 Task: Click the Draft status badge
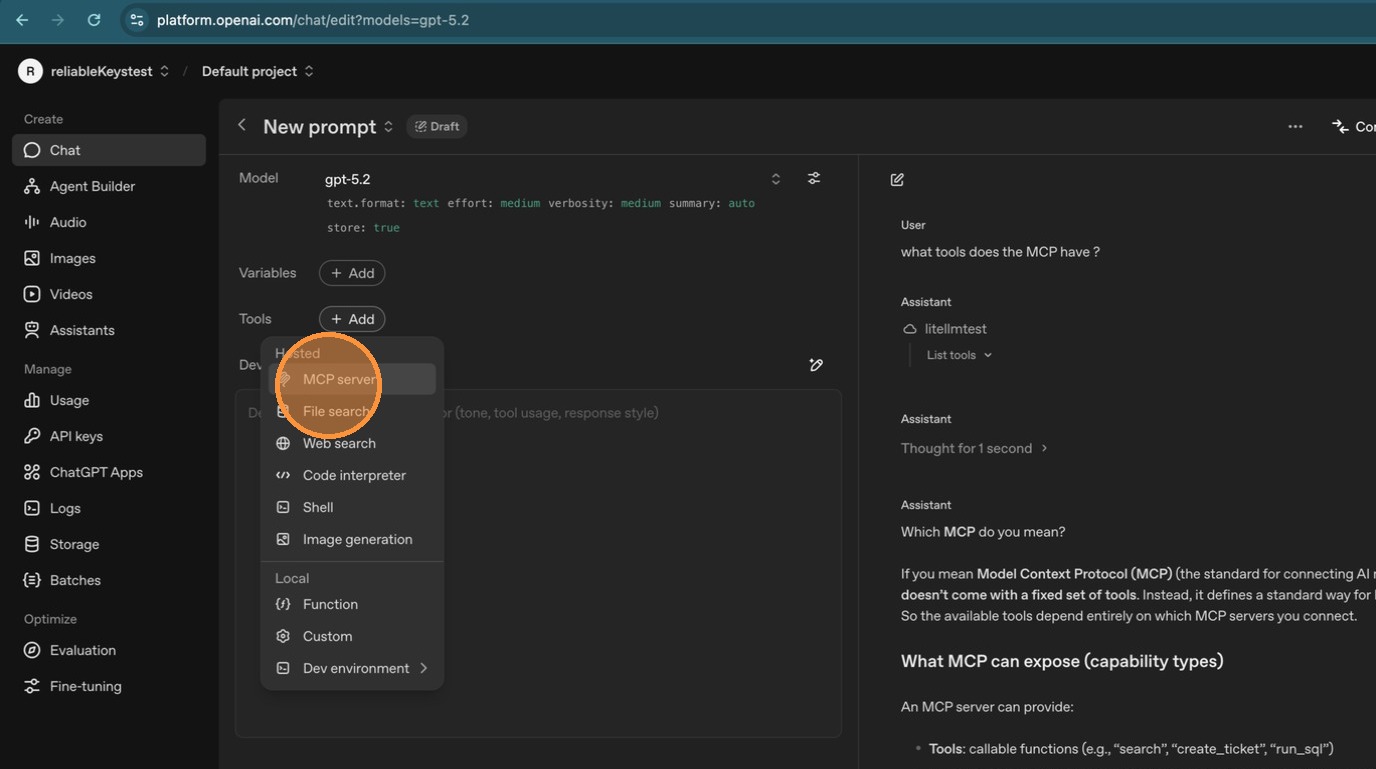point(437,126)
